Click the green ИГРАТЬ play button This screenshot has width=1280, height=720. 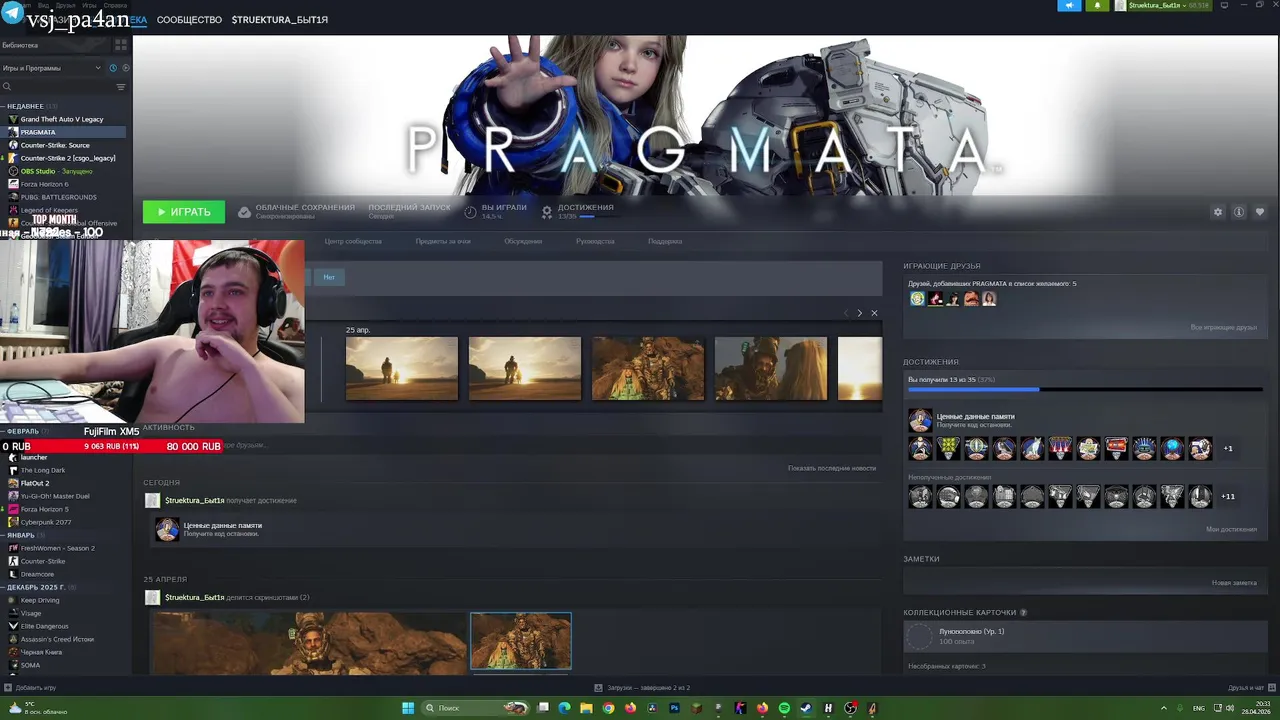(184, 212)
